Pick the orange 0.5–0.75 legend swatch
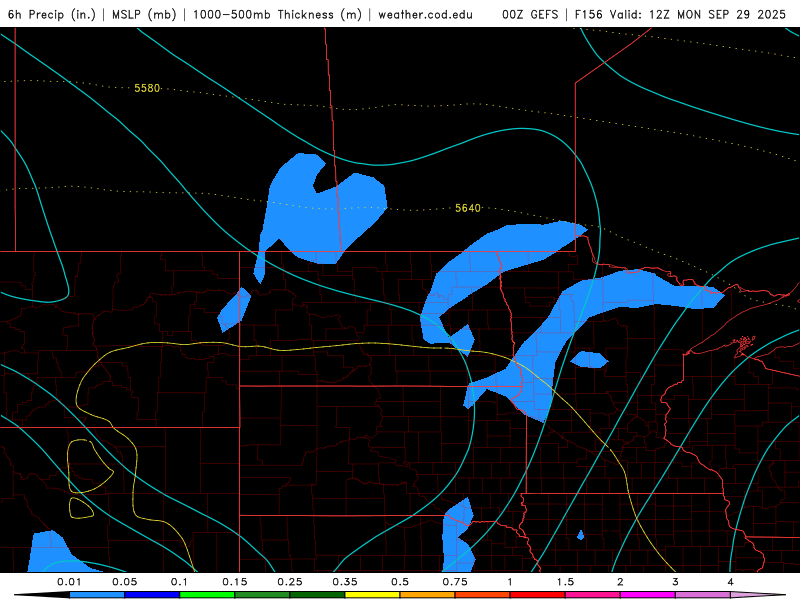 [x=428, y=595]
